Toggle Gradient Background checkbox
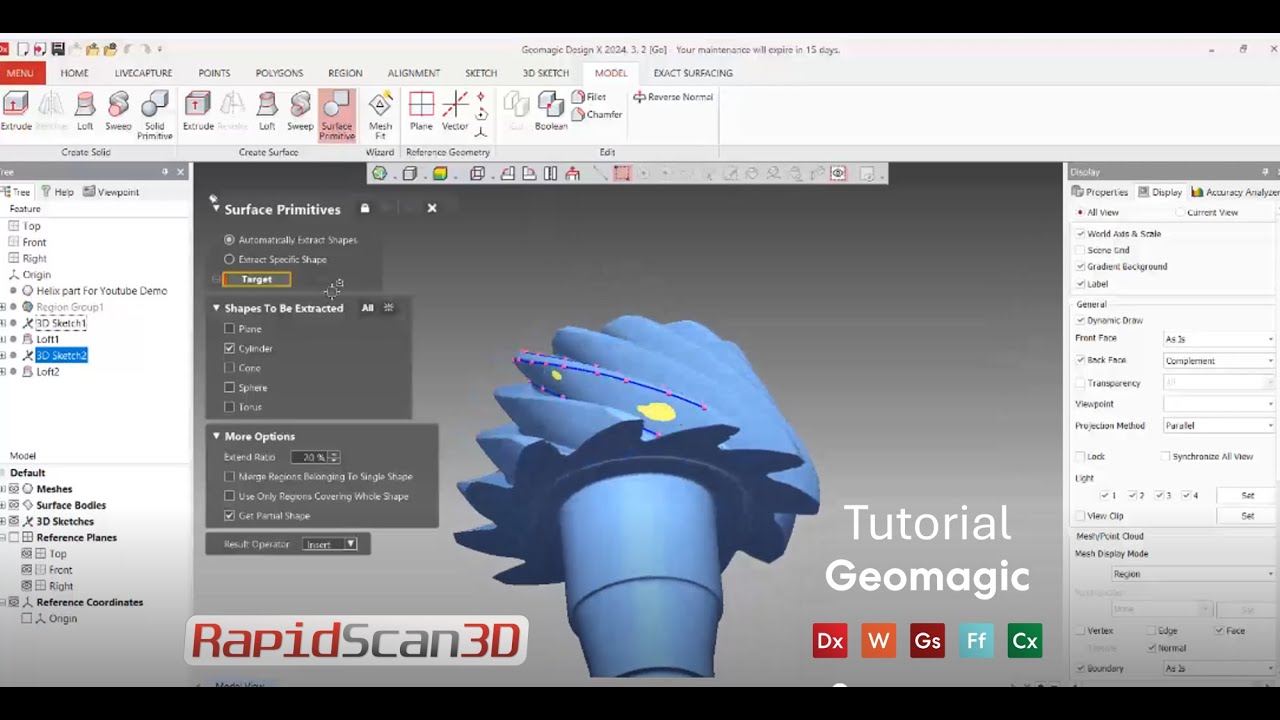Screen dimensions: 1280x720 1080,267
